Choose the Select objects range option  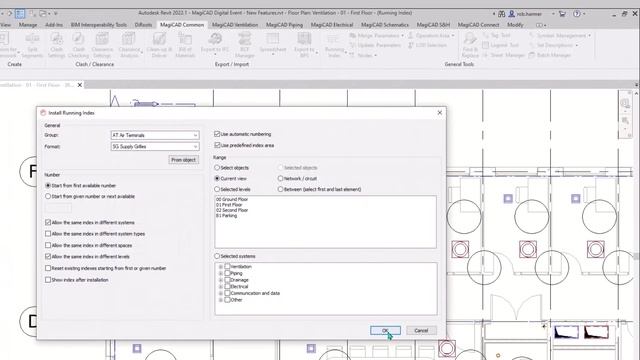coord(217,167)
